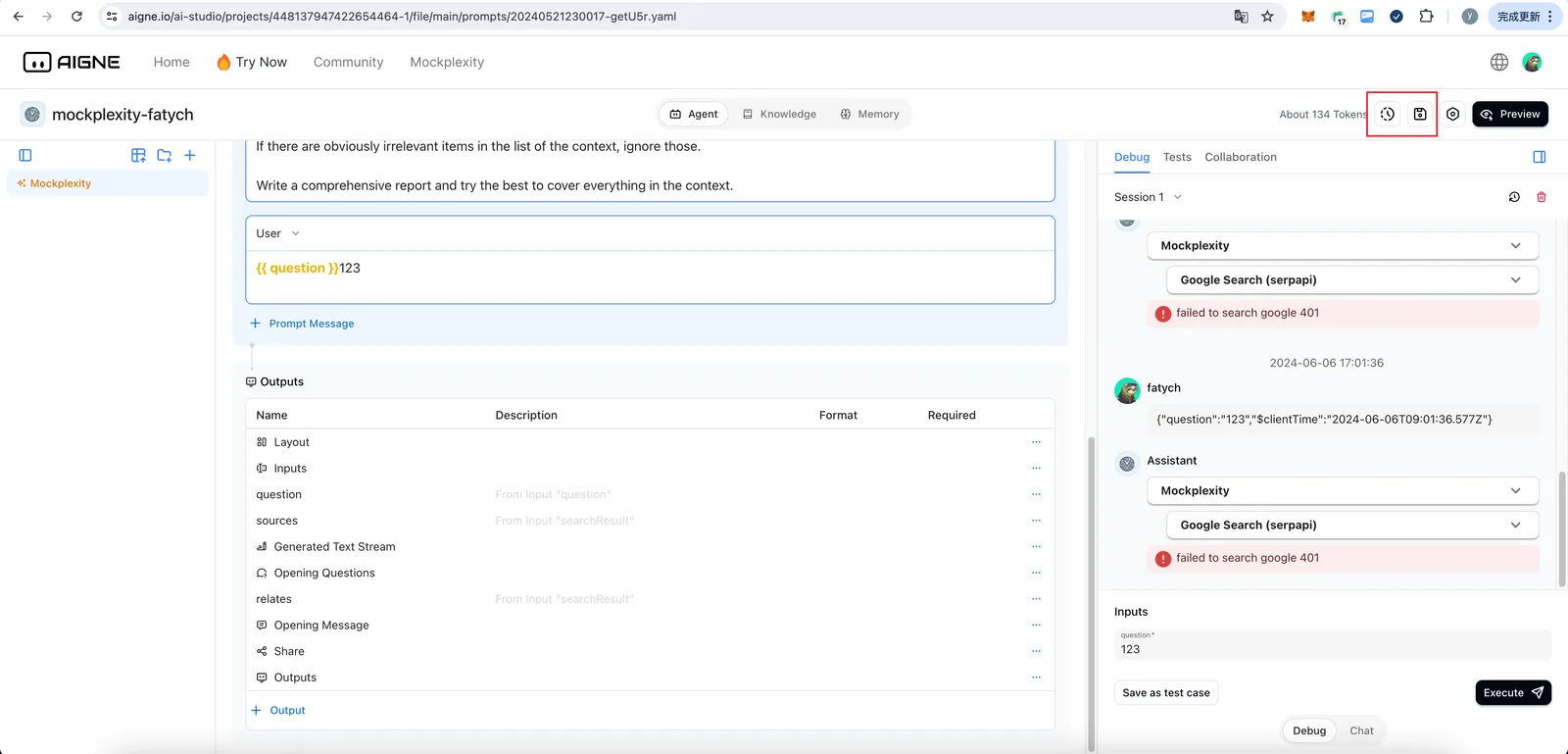Viewport: 1568px width, 754px height.
Task: Click the mockplexity-fatych project icon
Action: (32, 115)
